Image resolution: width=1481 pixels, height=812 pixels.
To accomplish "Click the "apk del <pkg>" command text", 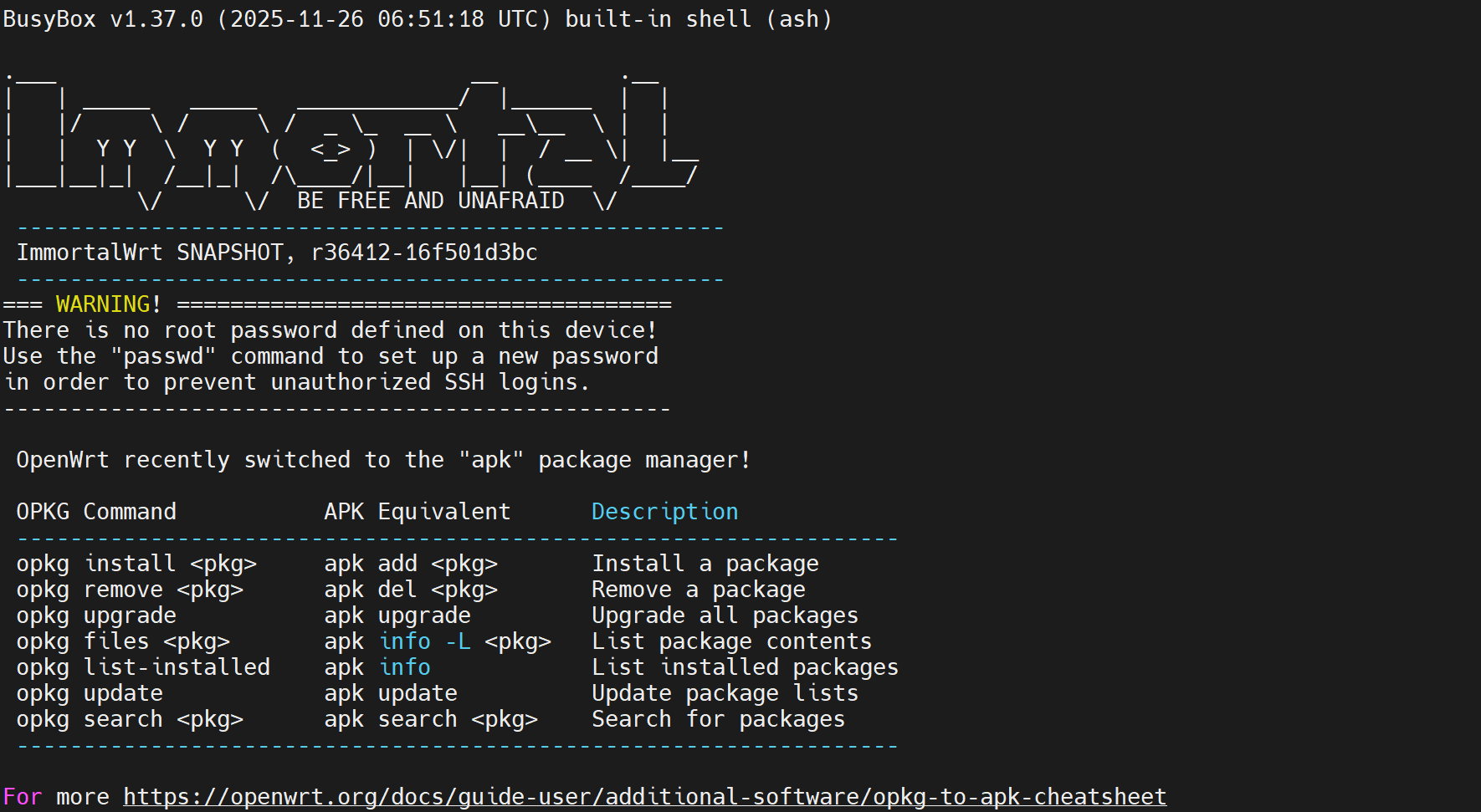I will [x=411, y=590].
